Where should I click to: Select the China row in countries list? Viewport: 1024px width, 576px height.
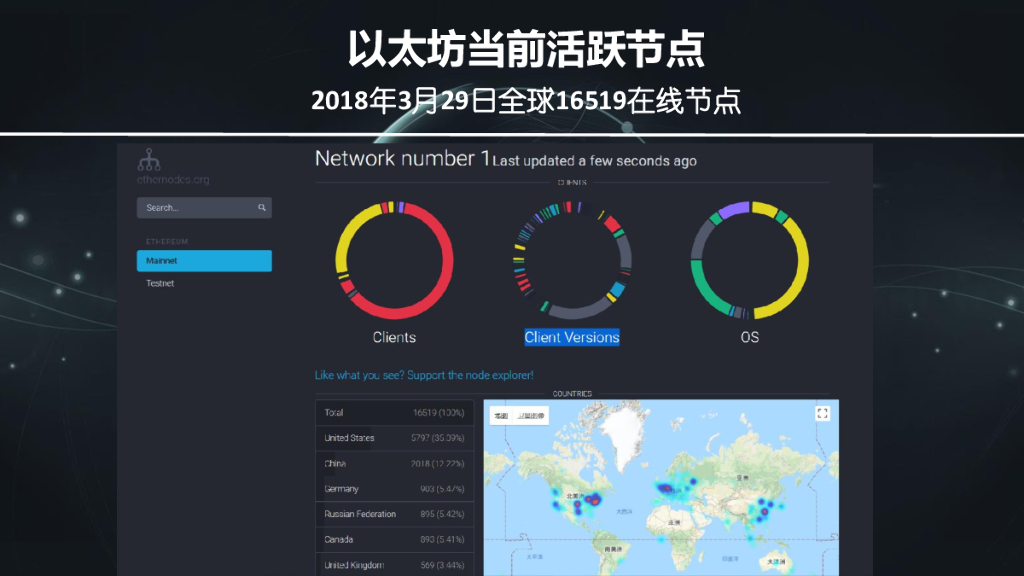point(395,464)
